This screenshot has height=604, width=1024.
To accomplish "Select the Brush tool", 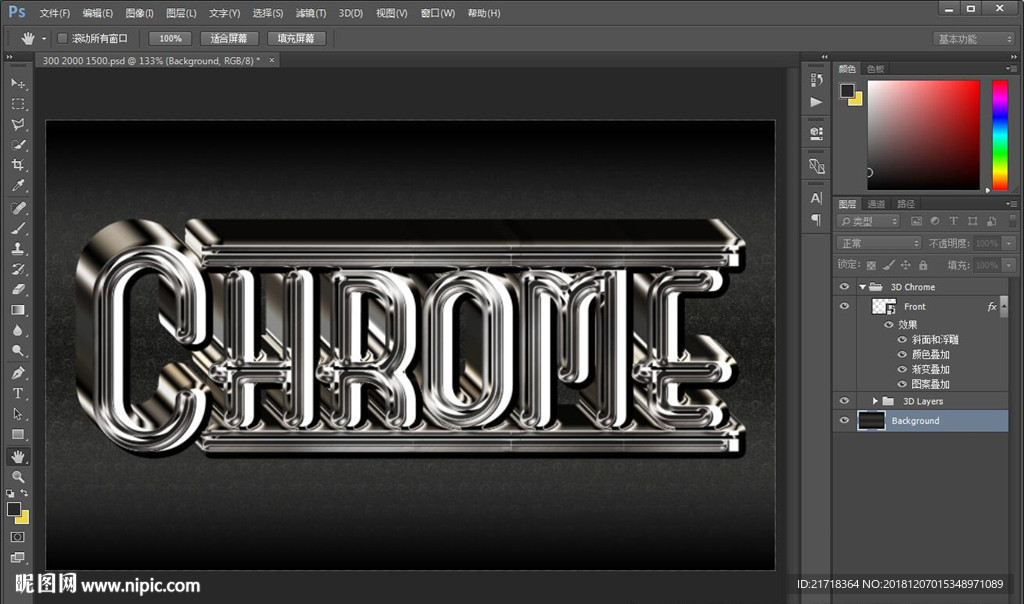I will (18, 229).
